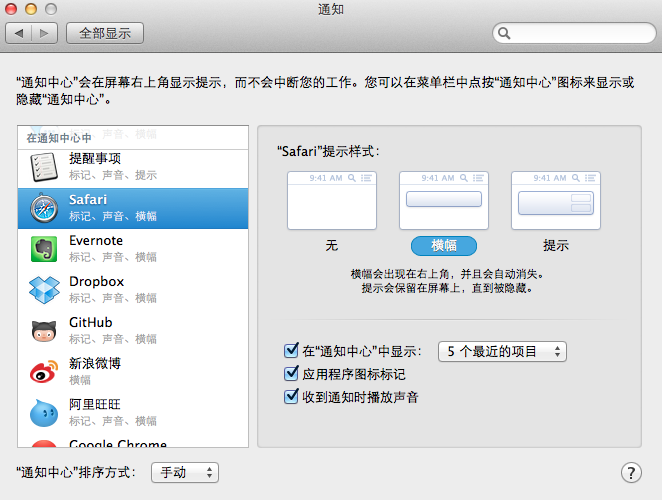Toggle 在"通知中心"中显示 checkbox
The height and width of the screenshot is (500, 662).
pos(291,351)
